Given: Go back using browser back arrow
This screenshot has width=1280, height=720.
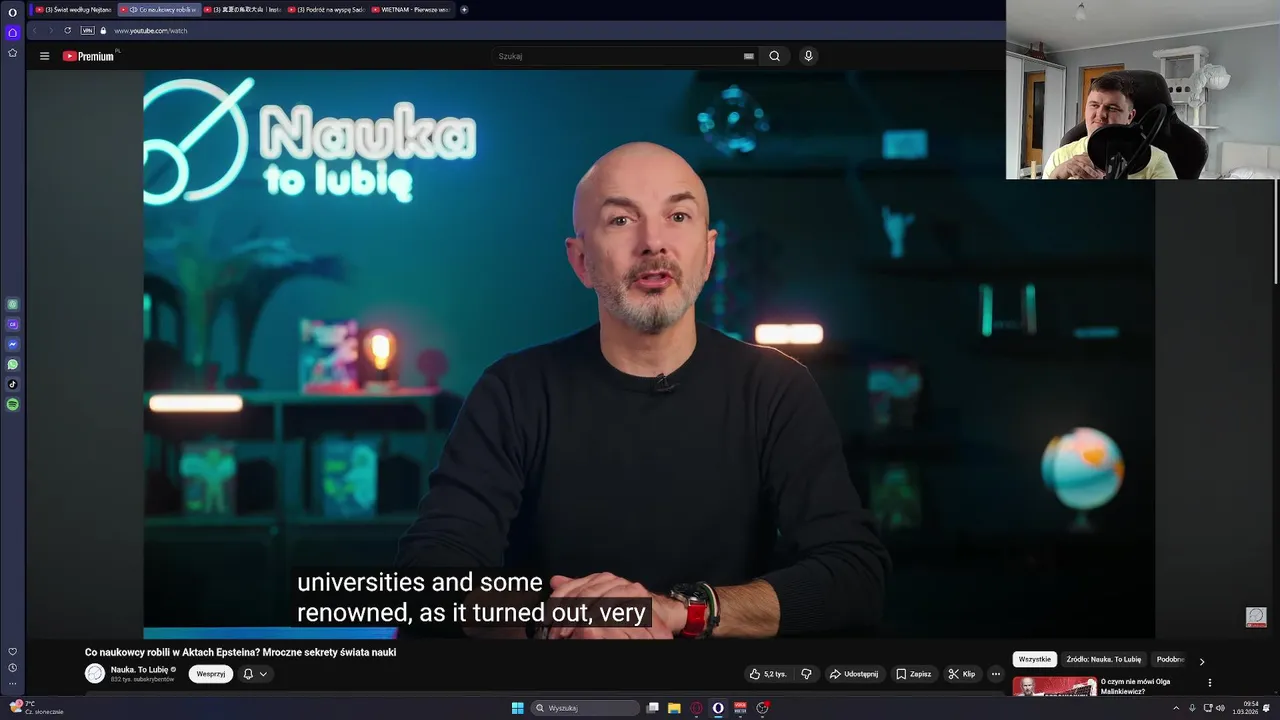Looking at the screenshot, I should pyautogui.click(x=34, y=30).
